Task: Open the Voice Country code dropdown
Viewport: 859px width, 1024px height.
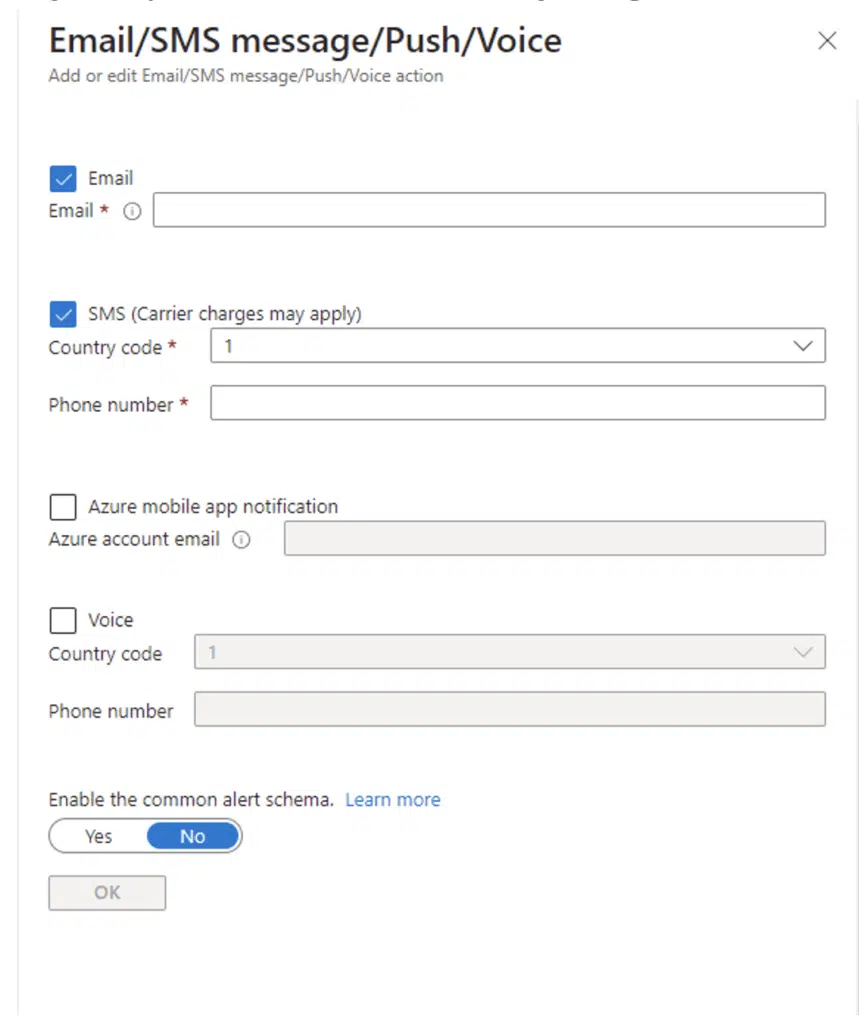Action: [510, 652]
